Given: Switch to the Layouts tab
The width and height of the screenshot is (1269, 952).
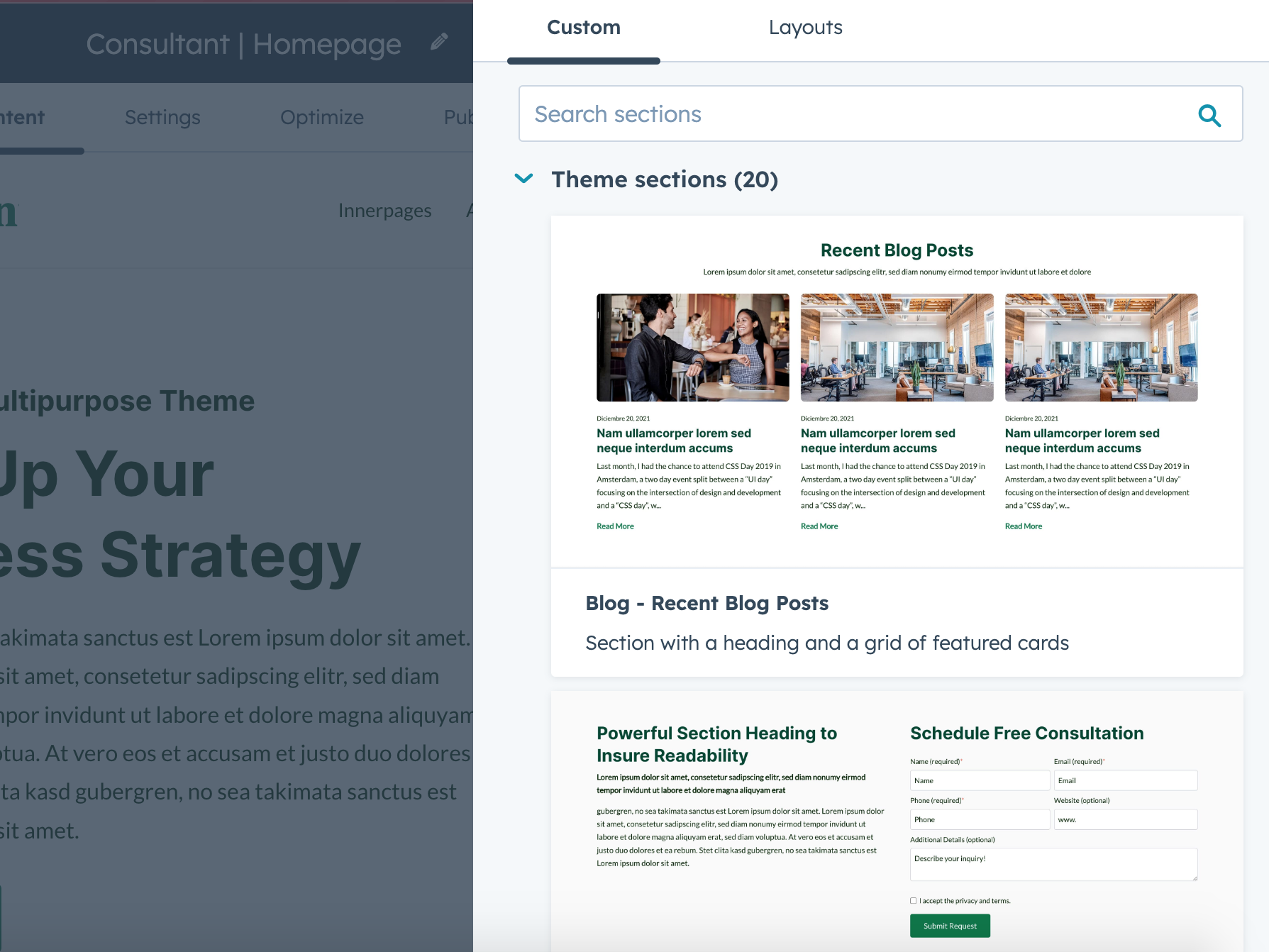Looking at the screenshot, I should tap(805, 28).
